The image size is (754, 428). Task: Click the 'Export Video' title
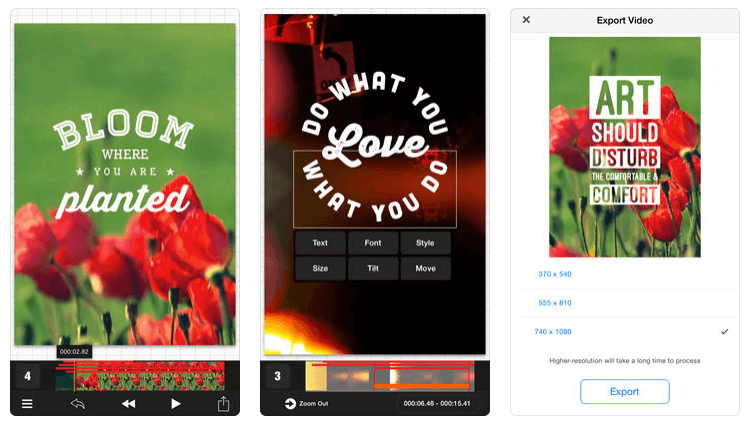click(625, 20)
